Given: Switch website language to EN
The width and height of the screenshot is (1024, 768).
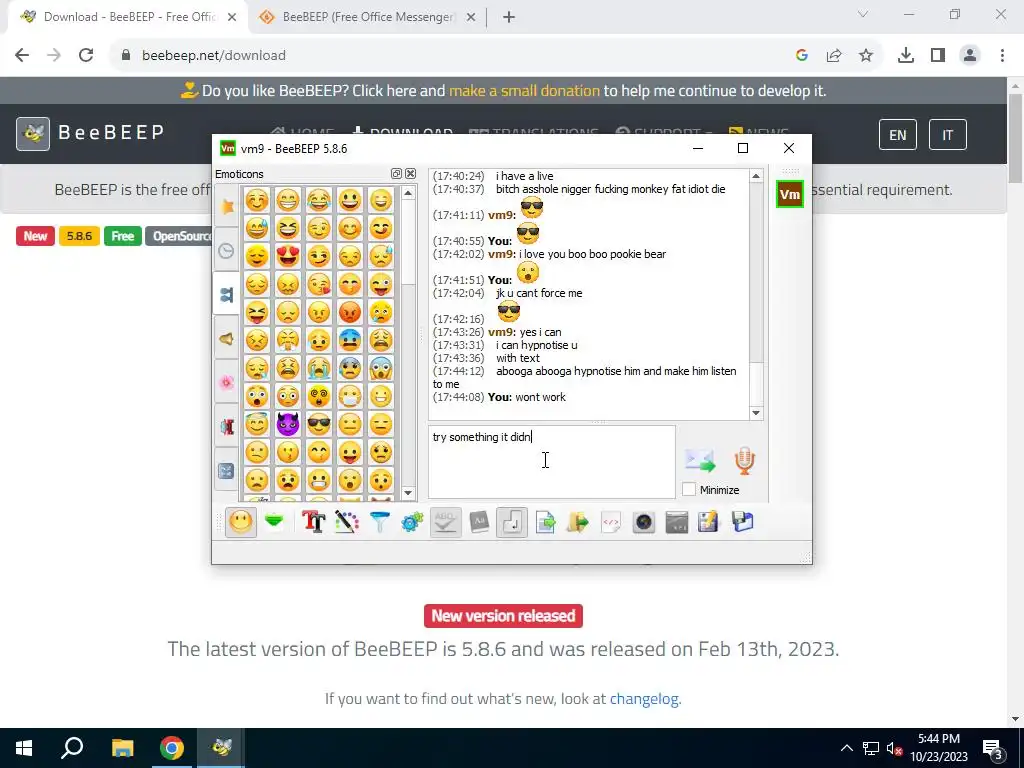Looking at the screenshot, I should (x=897, y=135).
